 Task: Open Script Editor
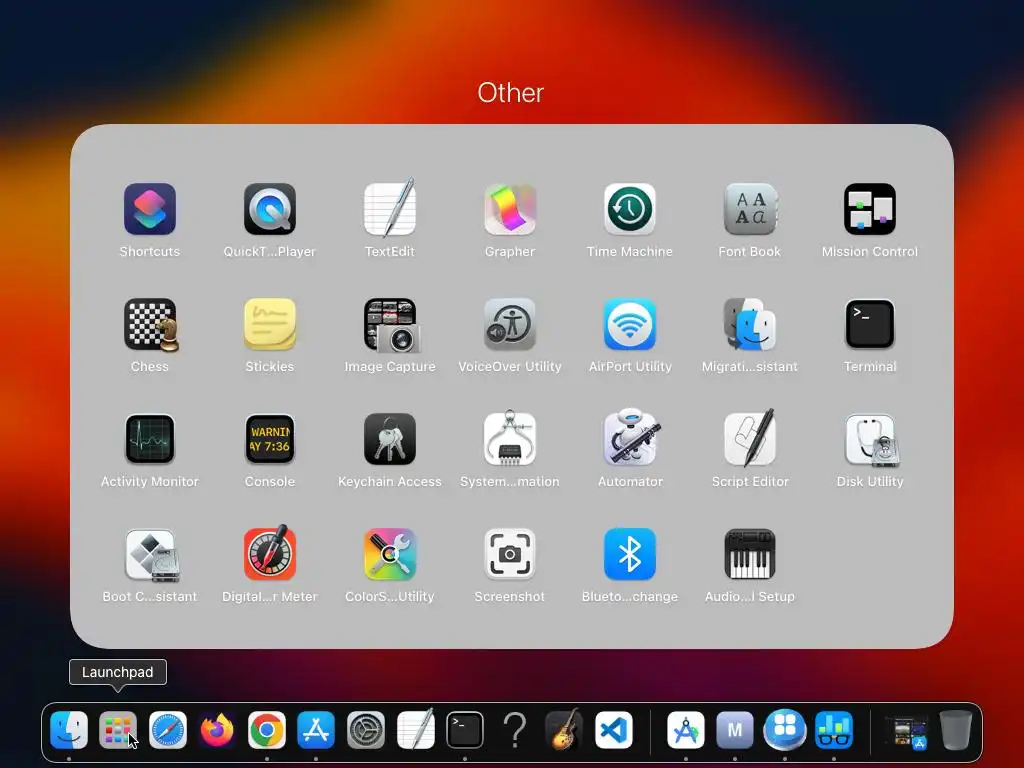coord(750,440)
